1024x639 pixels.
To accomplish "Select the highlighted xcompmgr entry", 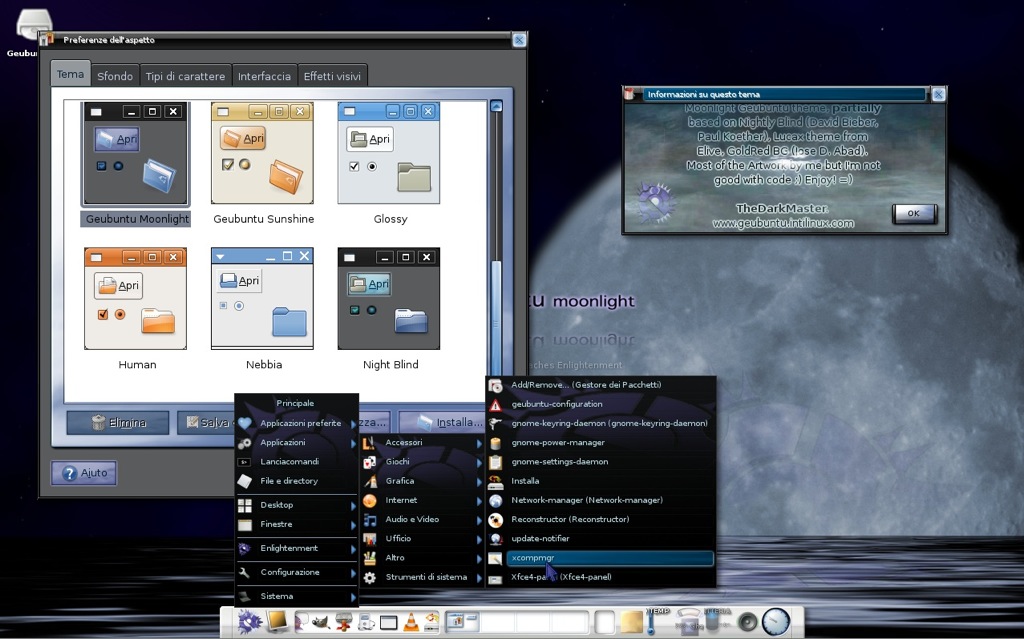I will 601,558.
